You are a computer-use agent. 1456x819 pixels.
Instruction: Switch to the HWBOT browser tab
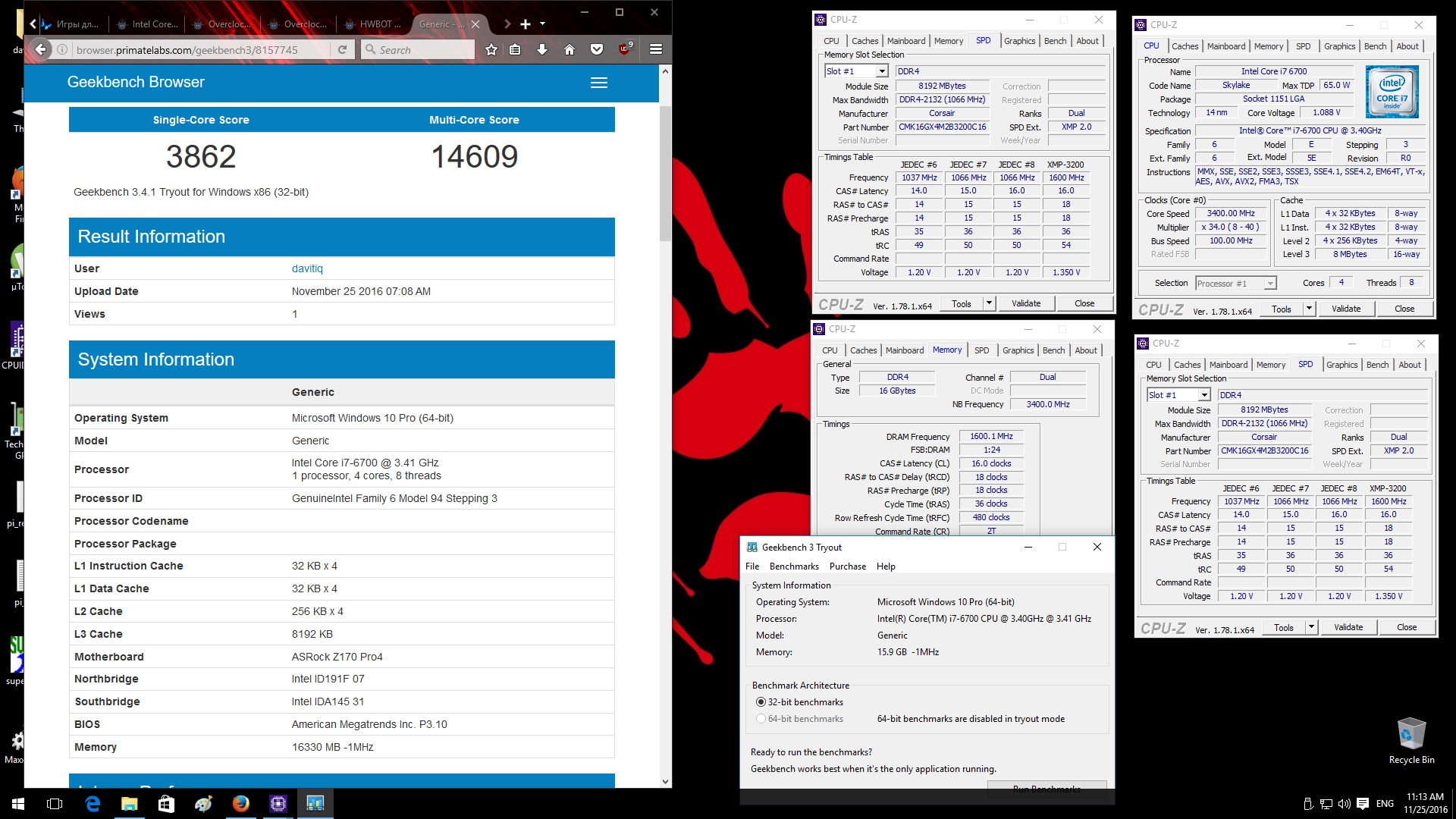tap(374, 24)
